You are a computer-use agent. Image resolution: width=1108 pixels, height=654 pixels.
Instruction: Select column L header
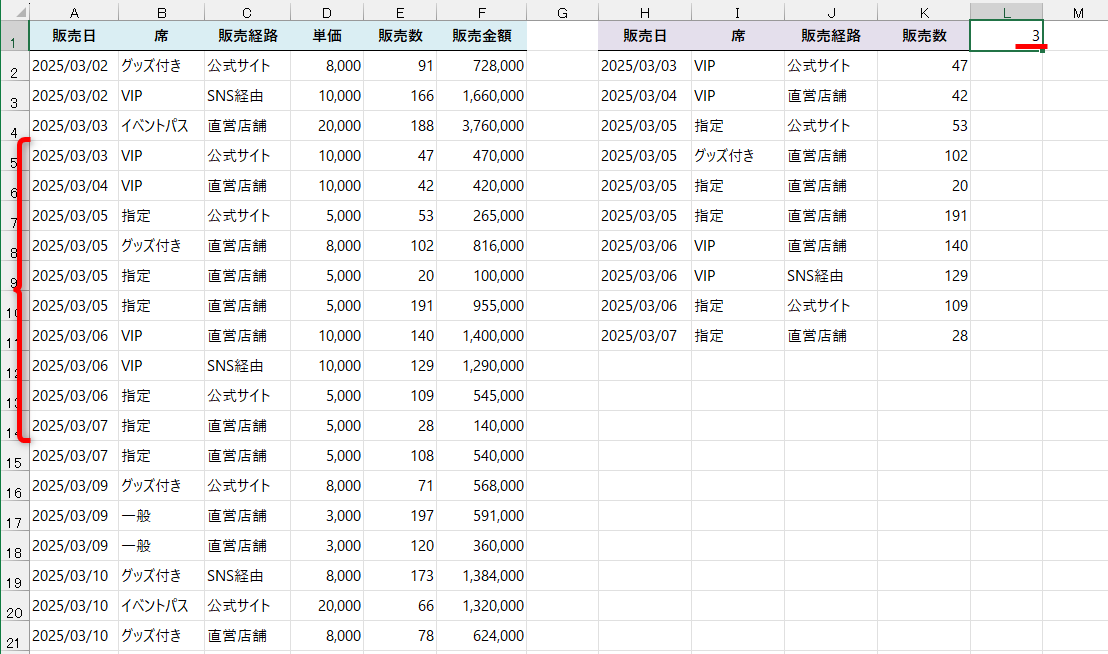point(1006,12)
